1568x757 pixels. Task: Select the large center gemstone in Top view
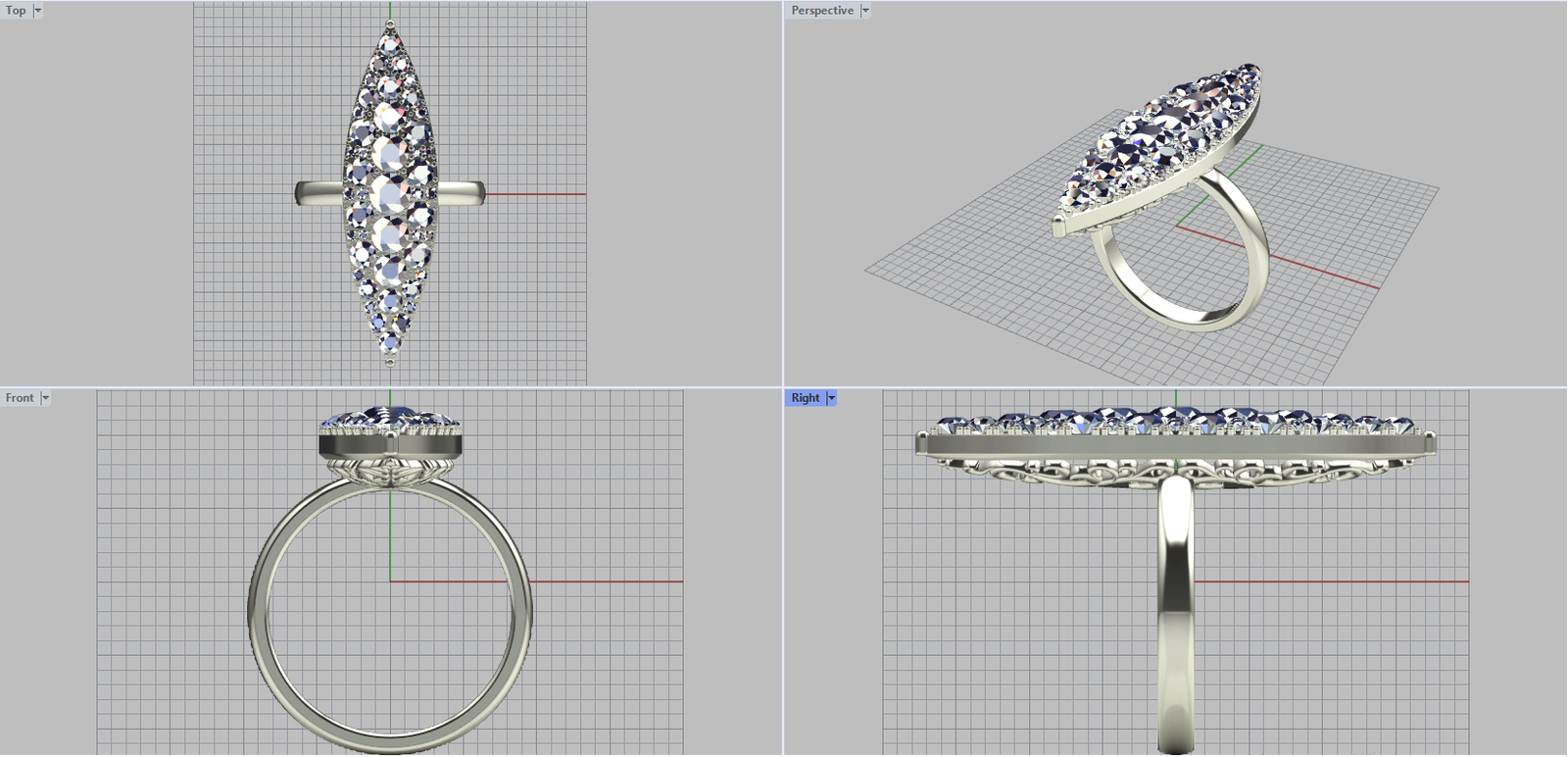390,194
